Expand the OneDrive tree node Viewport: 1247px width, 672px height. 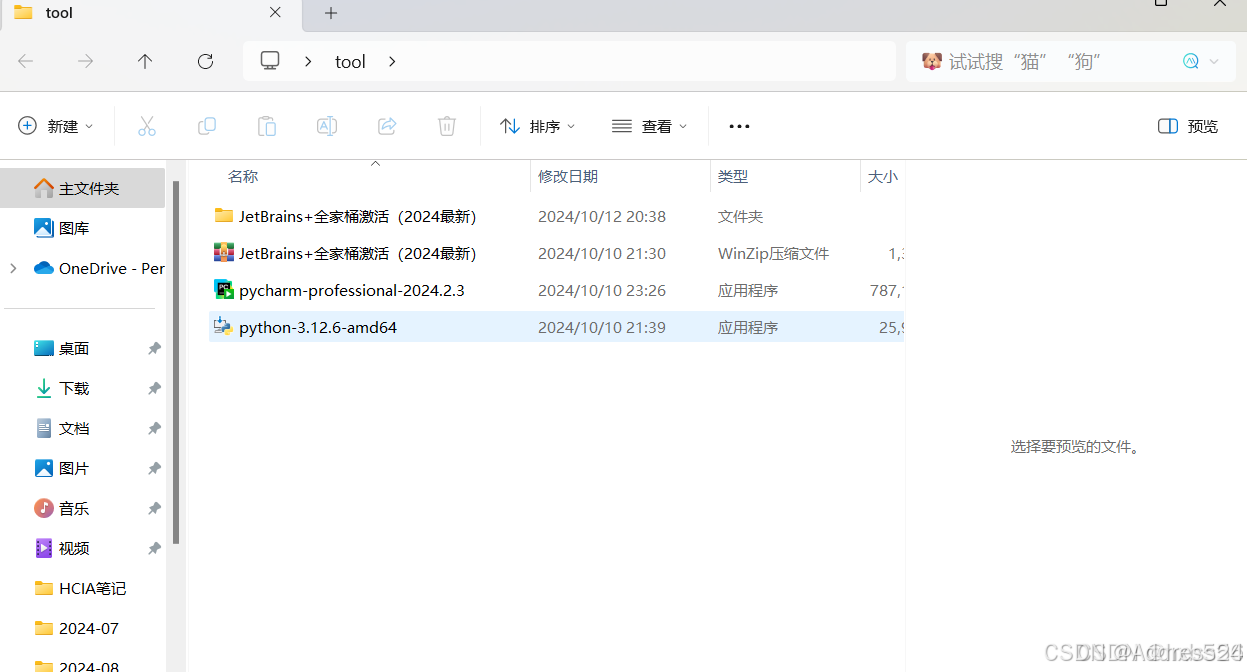pyautogui.click(x=13, y=268)
